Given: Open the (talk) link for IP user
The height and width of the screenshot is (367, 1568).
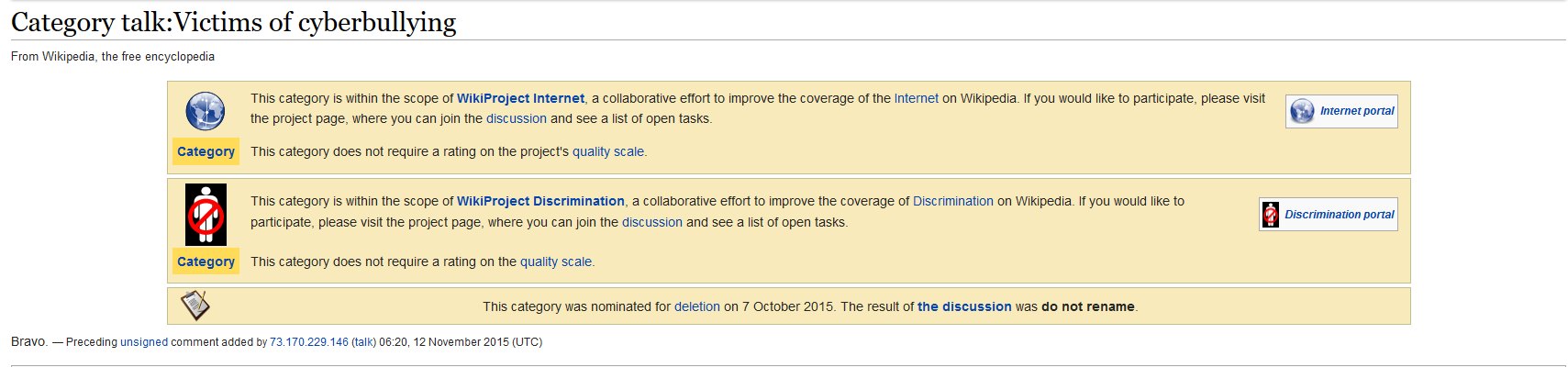Looking at the screenshot, I should click(364, 342).
